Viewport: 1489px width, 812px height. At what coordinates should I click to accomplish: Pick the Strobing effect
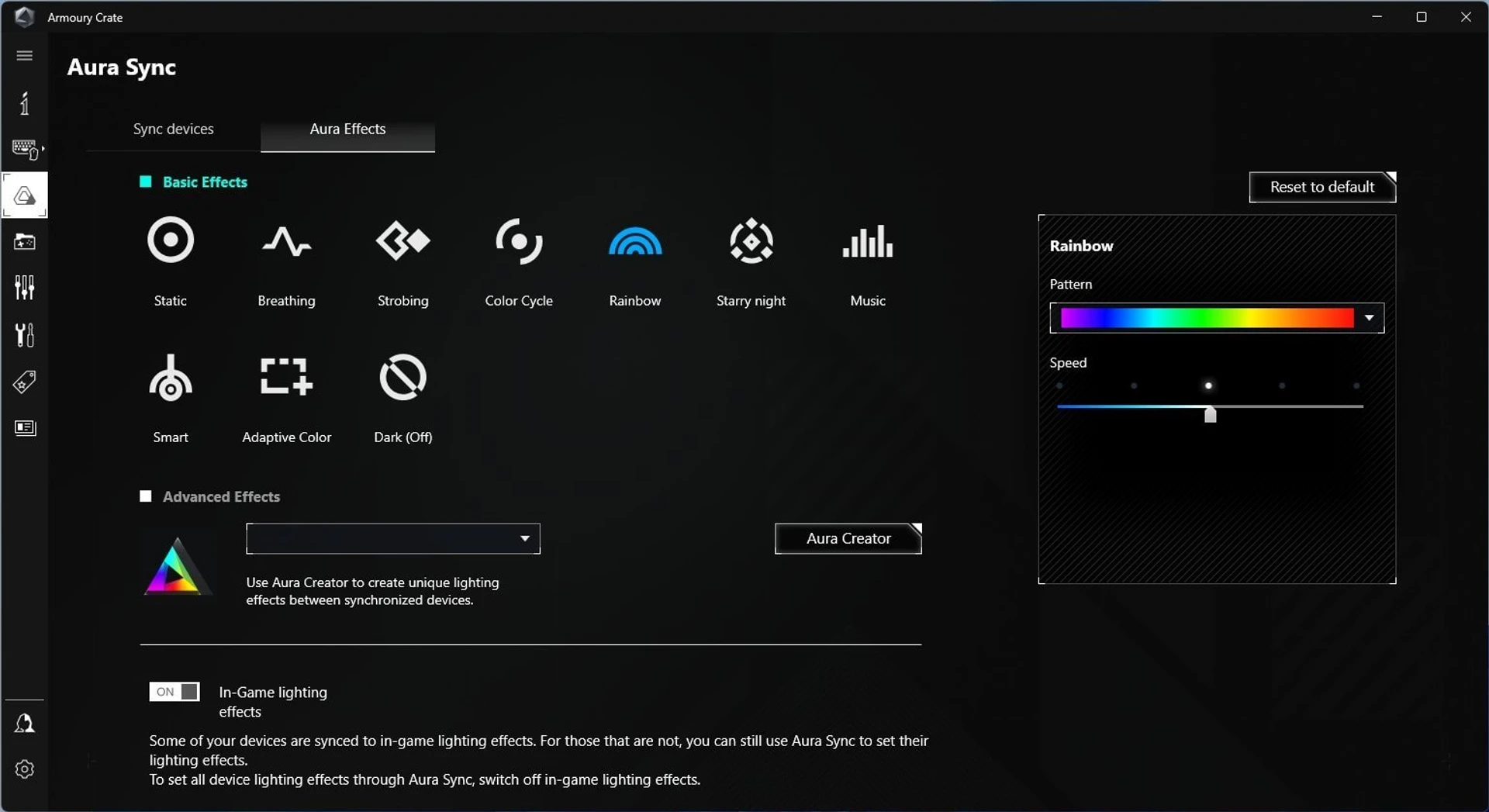(402, 240)
